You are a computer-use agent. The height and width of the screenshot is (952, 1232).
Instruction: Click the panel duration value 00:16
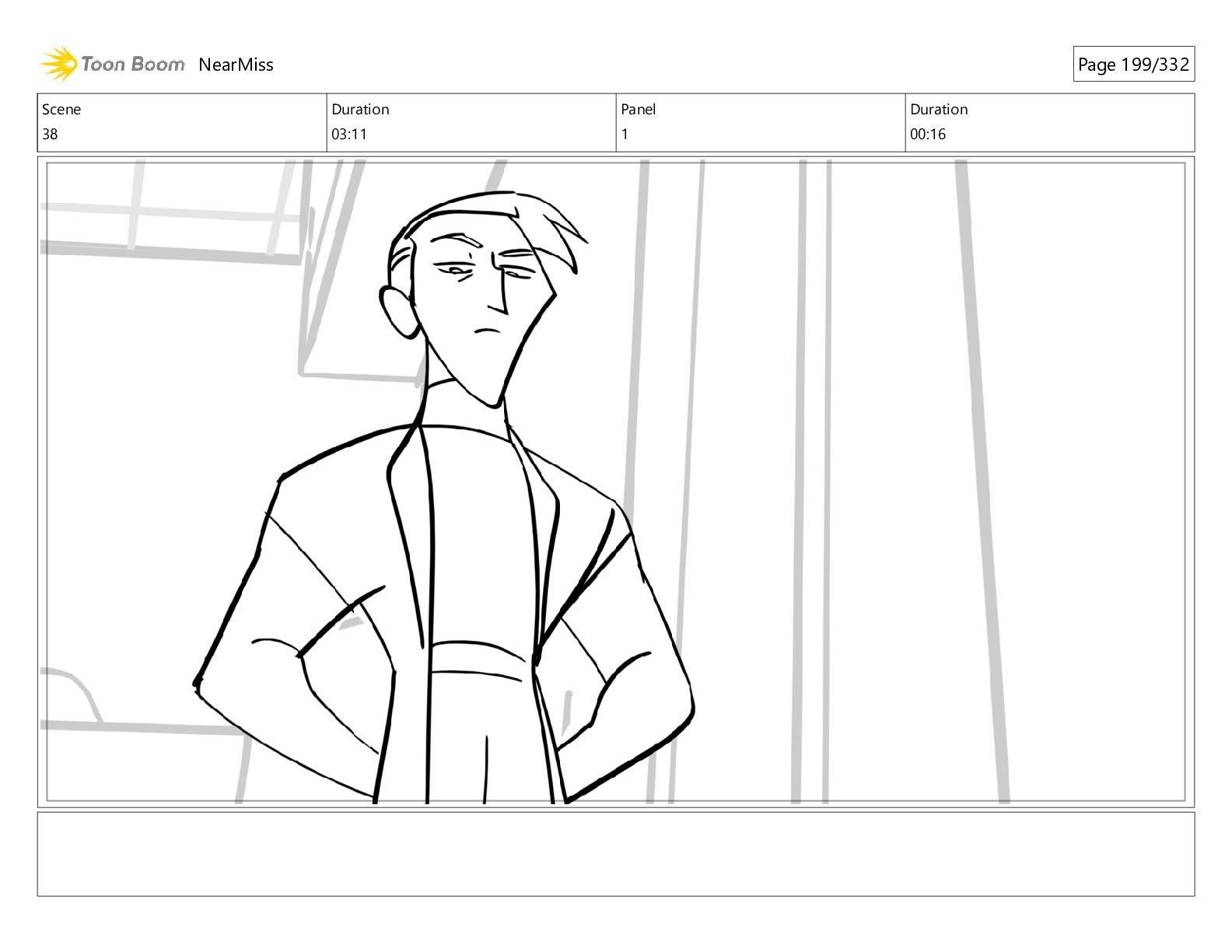[928, 134]
